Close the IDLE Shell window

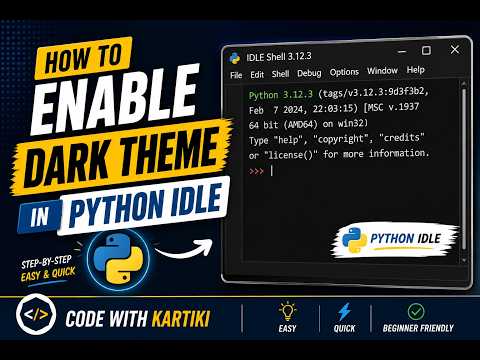pyautogui.click(x=455, y=50)
